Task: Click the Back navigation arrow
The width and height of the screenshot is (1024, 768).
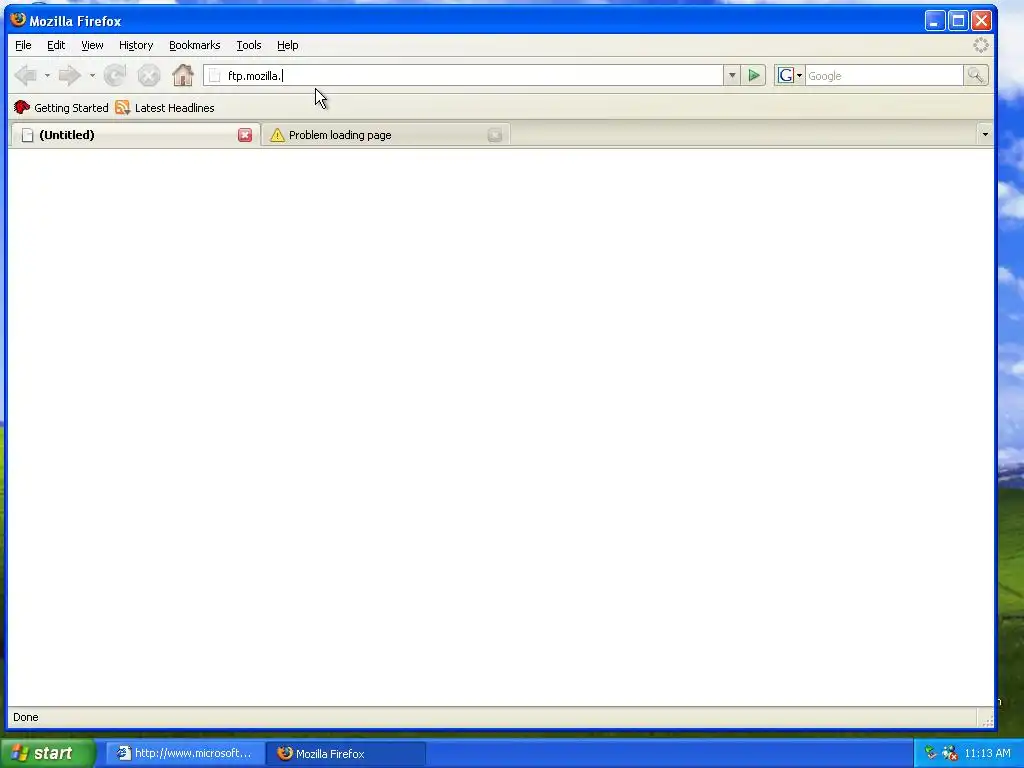Action: (26, 76)
